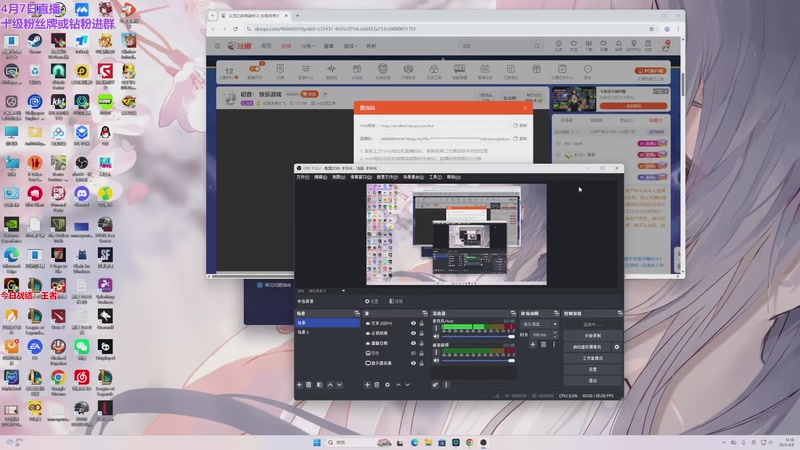
Task: Open scene filters icon in Scenes panel
Action: [319, 385]
